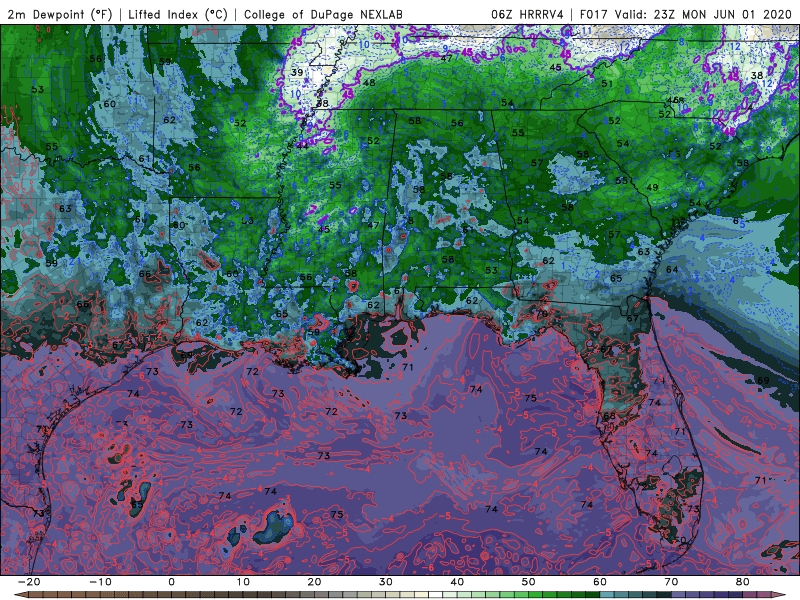Click the "2m Dewpoint (°F)" title text
The height and width of the screenshot is (600, 800).
pos(60,14)
